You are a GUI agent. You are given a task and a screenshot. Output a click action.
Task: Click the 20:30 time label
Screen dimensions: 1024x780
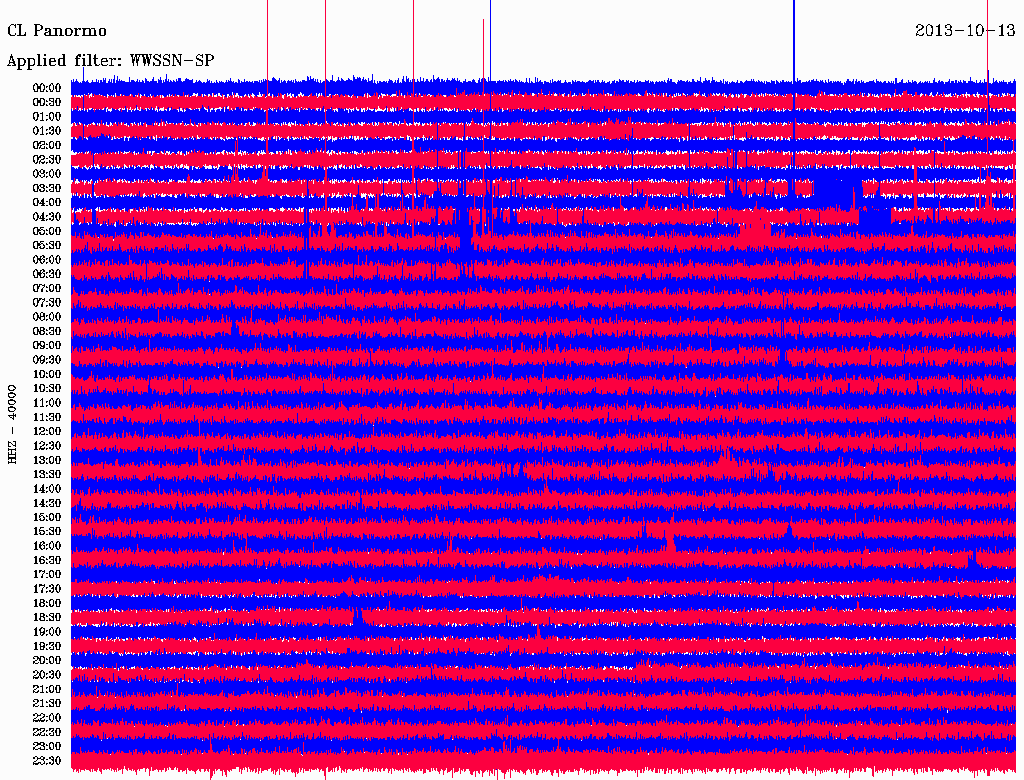pos(46,675)
